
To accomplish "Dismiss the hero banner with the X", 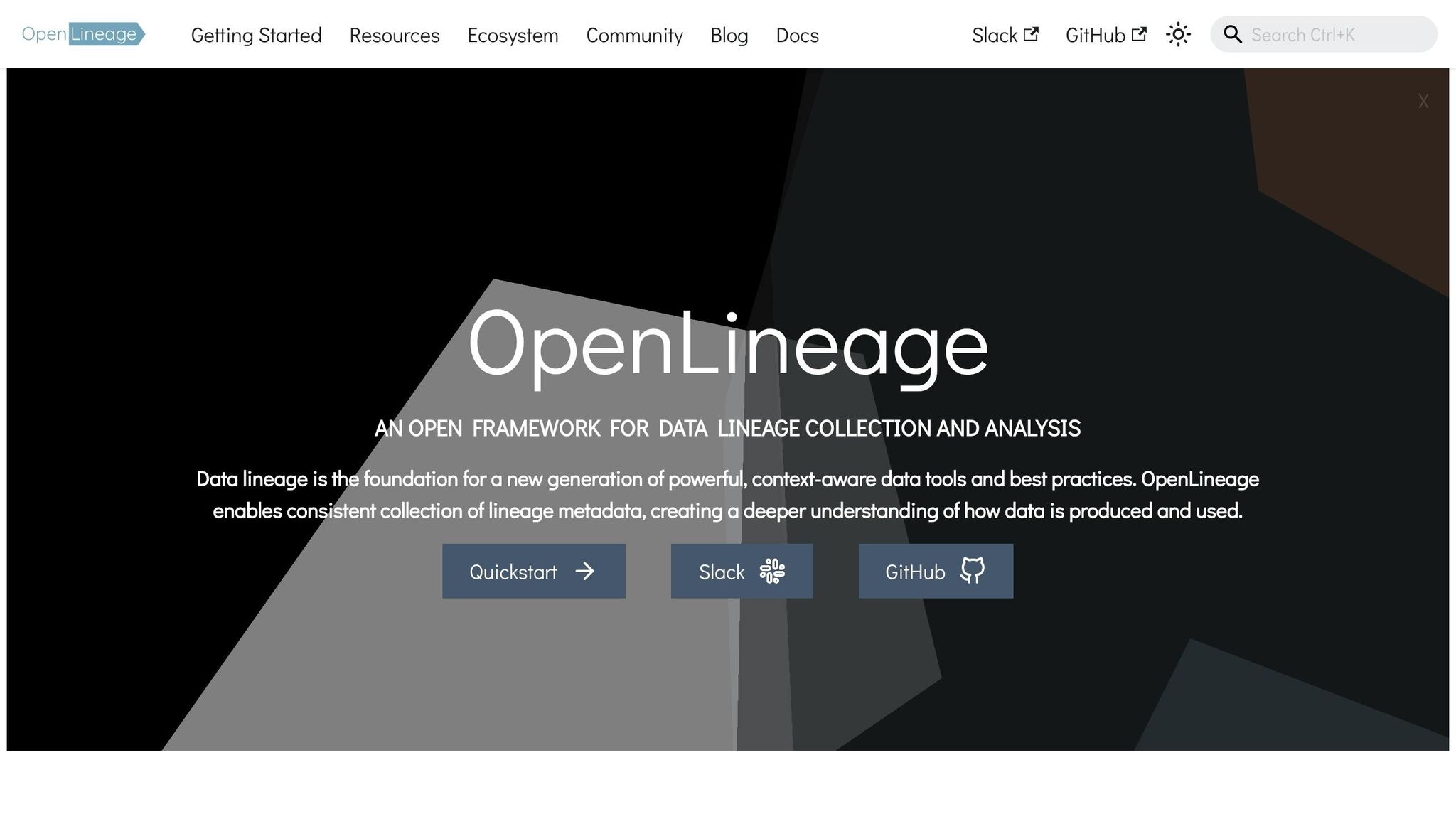I will point(1423,101).
